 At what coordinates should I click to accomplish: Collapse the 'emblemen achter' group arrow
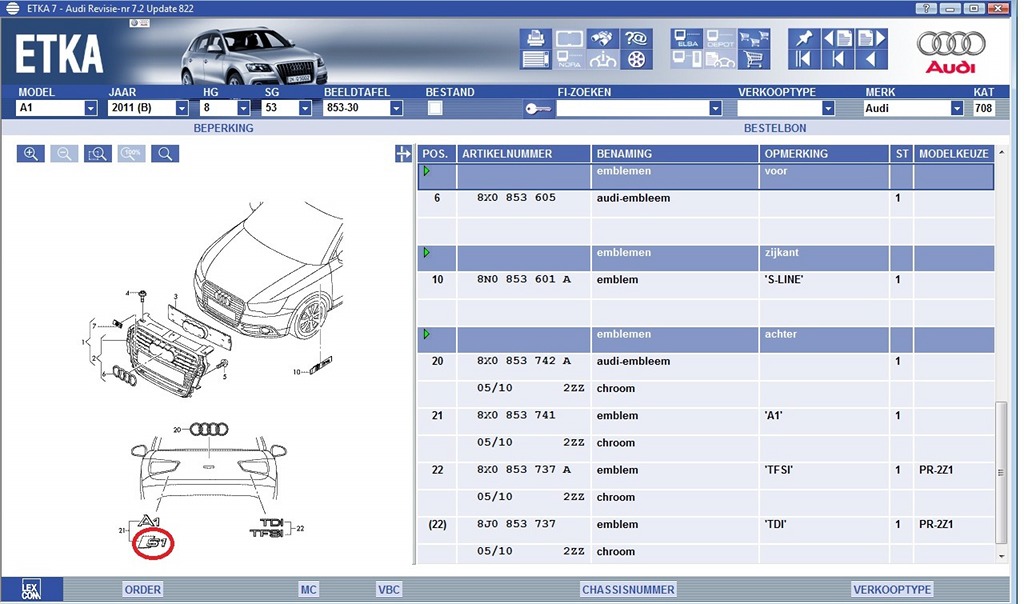point(426,334)
